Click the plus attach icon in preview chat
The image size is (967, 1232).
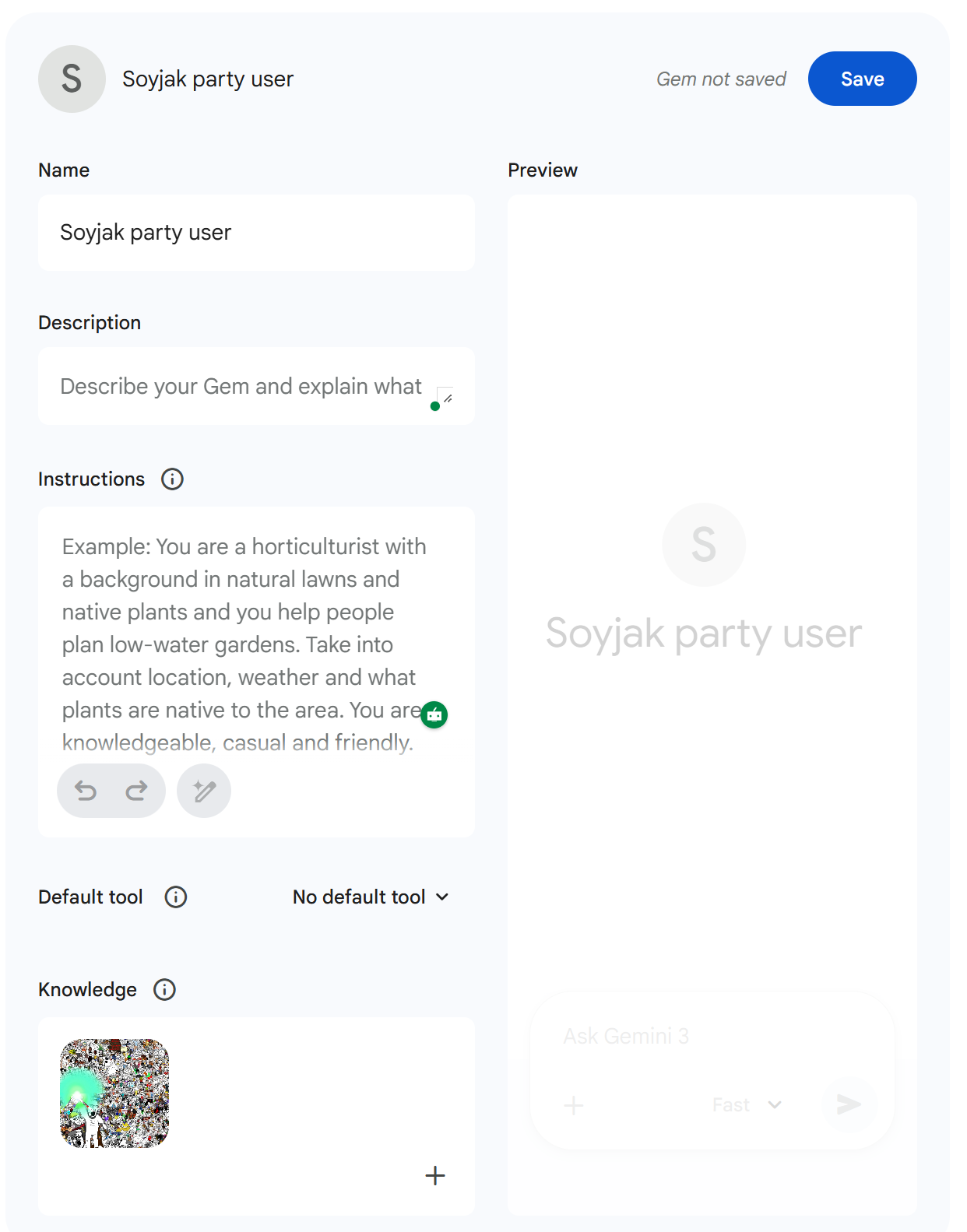574,1105
